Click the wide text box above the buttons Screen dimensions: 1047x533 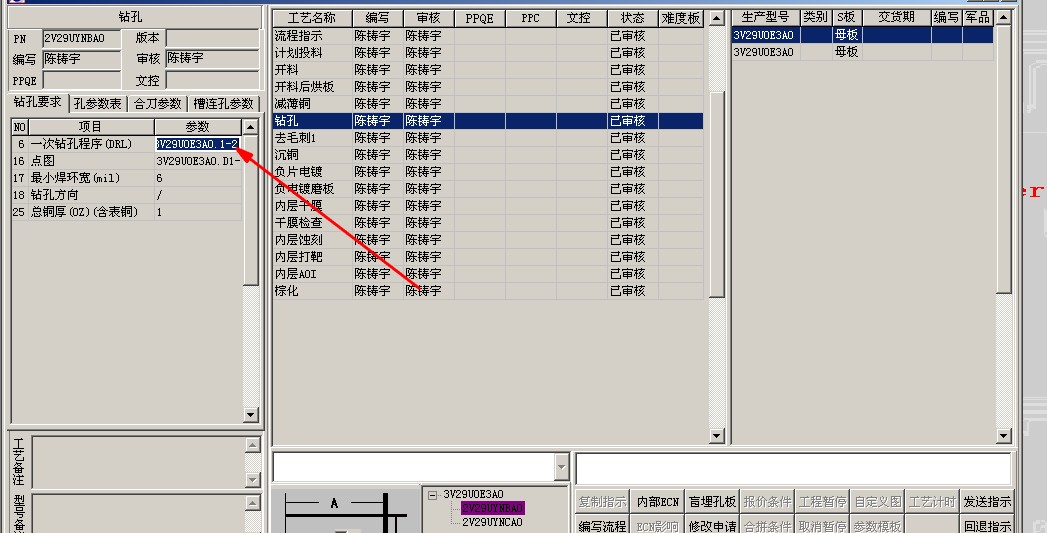pyautogui.click(x=793, y=468)
